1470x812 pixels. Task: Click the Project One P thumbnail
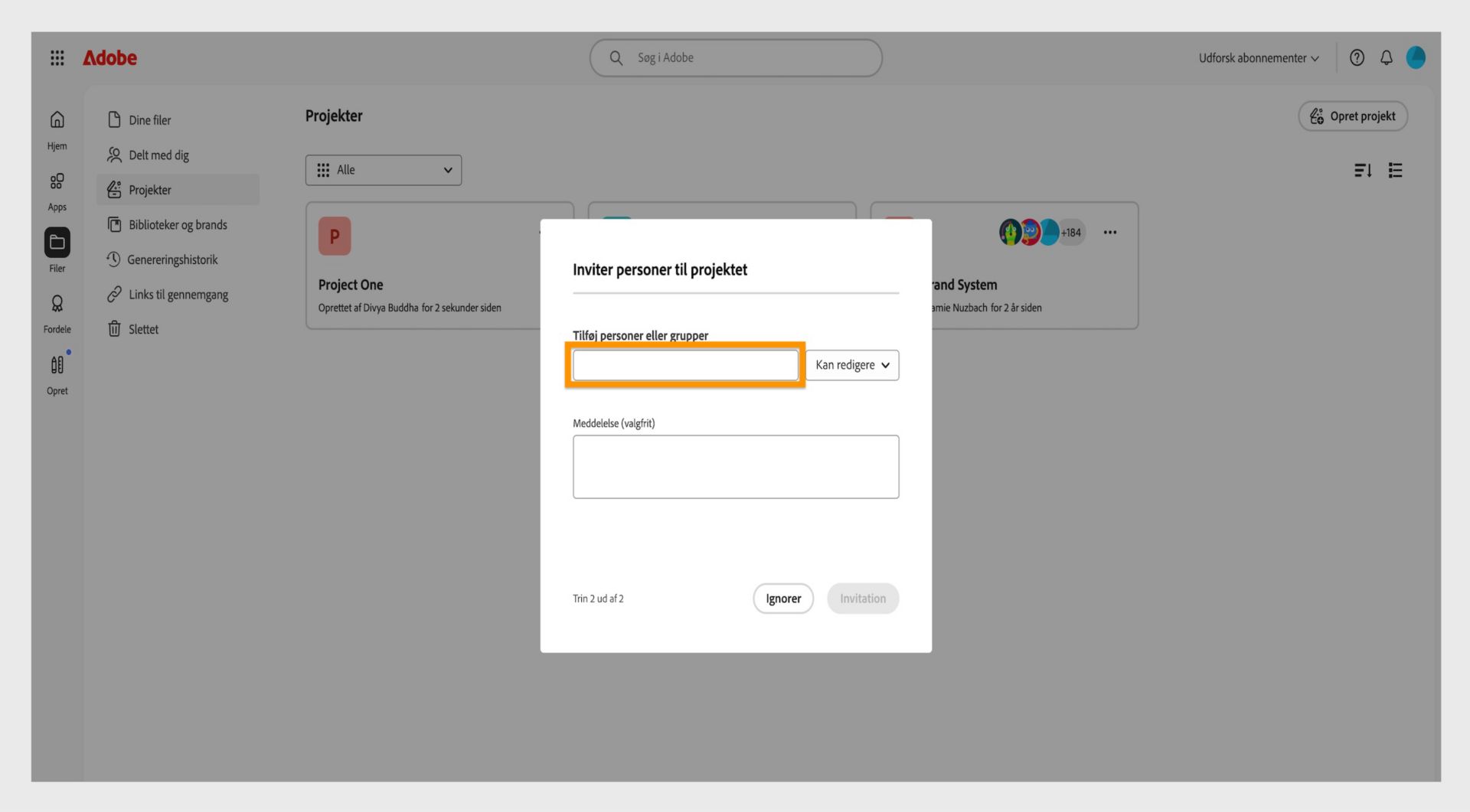click(x=335, y=236)
